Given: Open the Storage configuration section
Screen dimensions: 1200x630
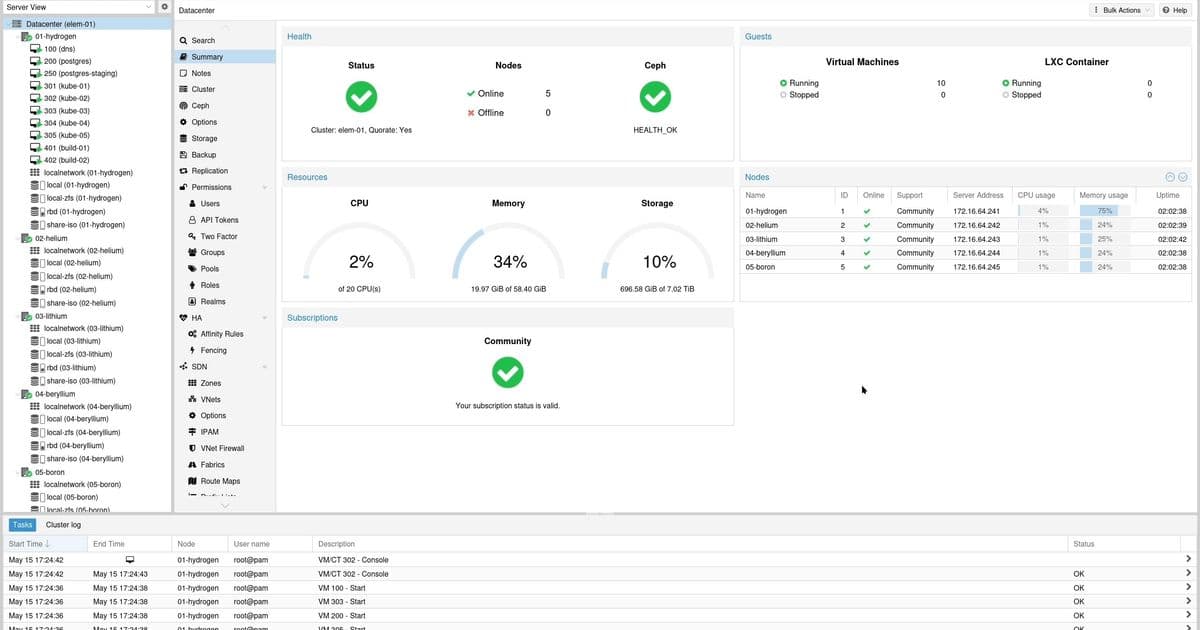Looking at the screenshot, I should pos(204,138).
